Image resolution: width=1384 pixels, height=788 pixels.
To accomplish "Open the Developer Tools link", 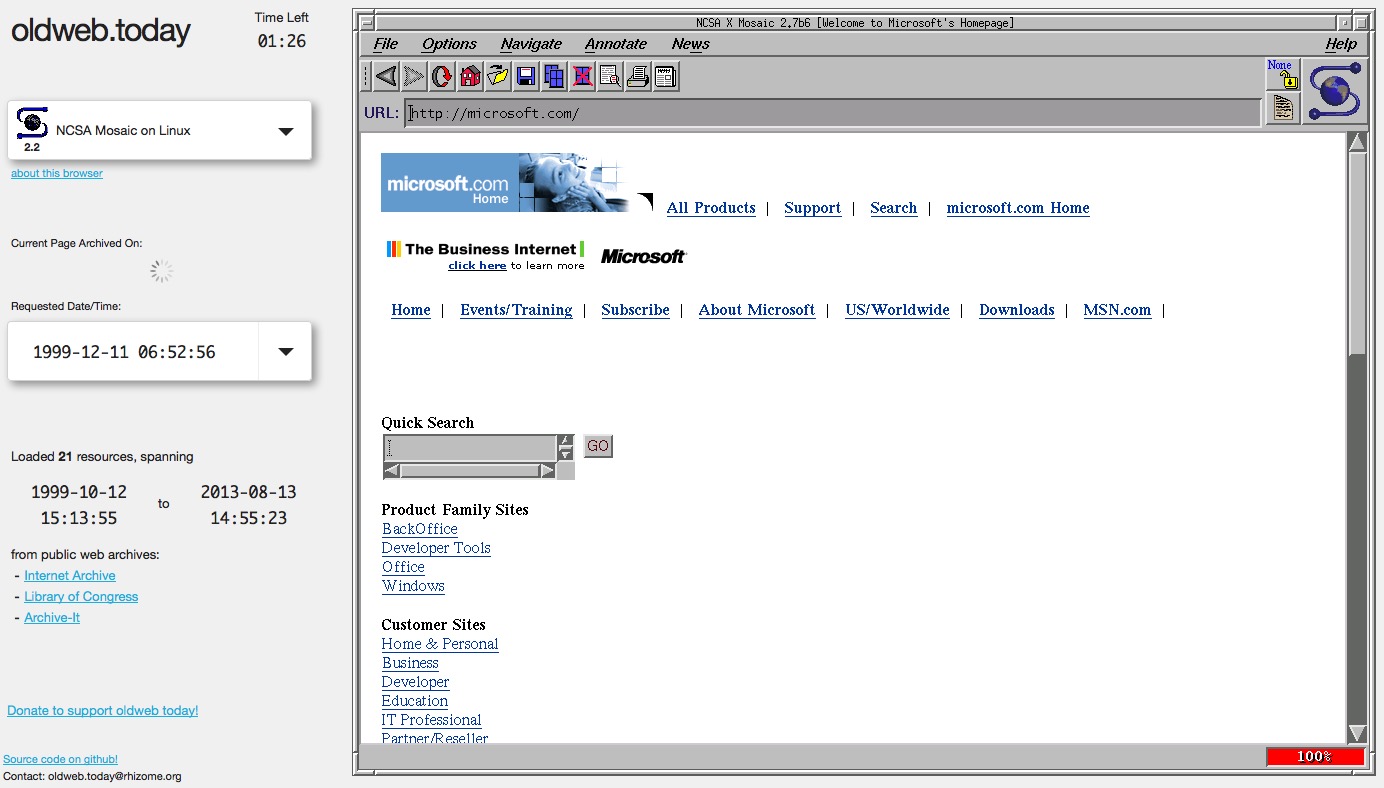I will click(x=436, y=548).
